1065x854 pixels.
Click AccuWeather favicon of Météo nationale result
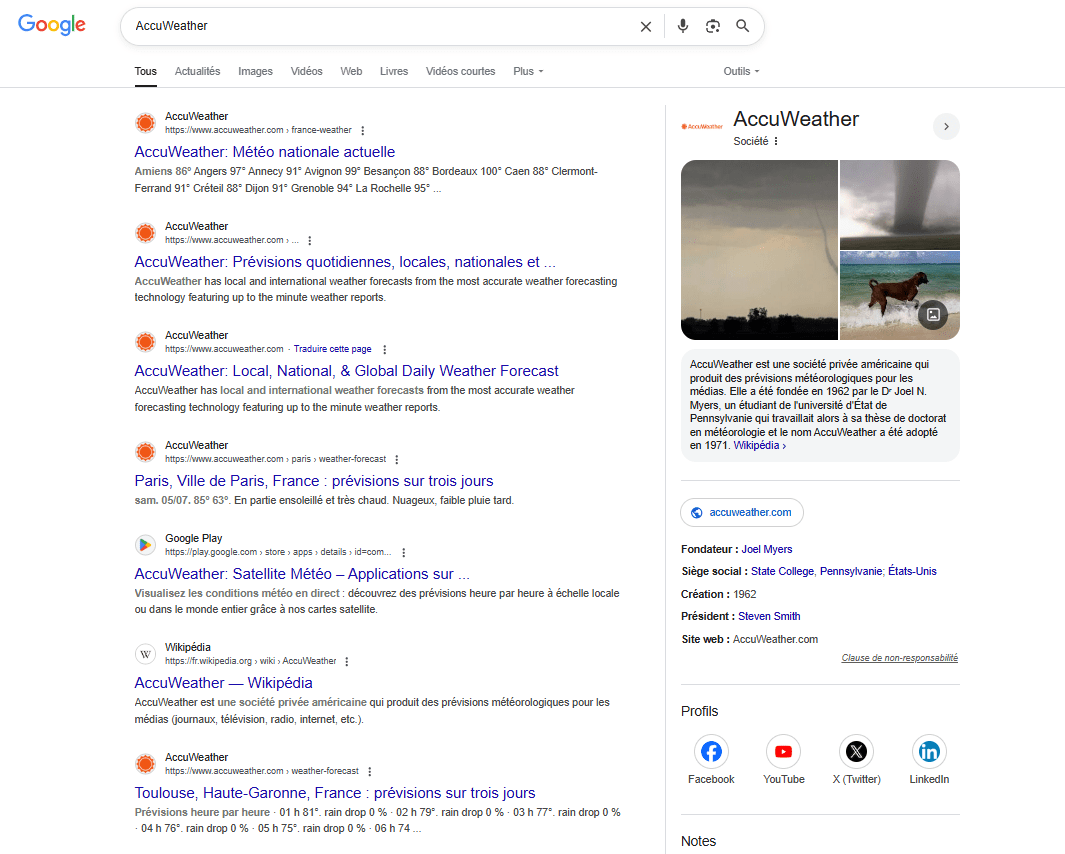(145, 123)
